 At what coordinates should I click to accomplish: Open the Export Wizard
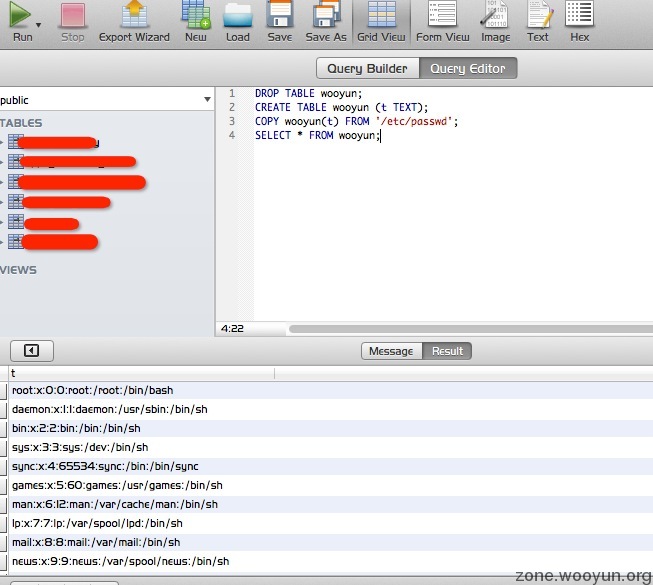[x=134, y=20]
